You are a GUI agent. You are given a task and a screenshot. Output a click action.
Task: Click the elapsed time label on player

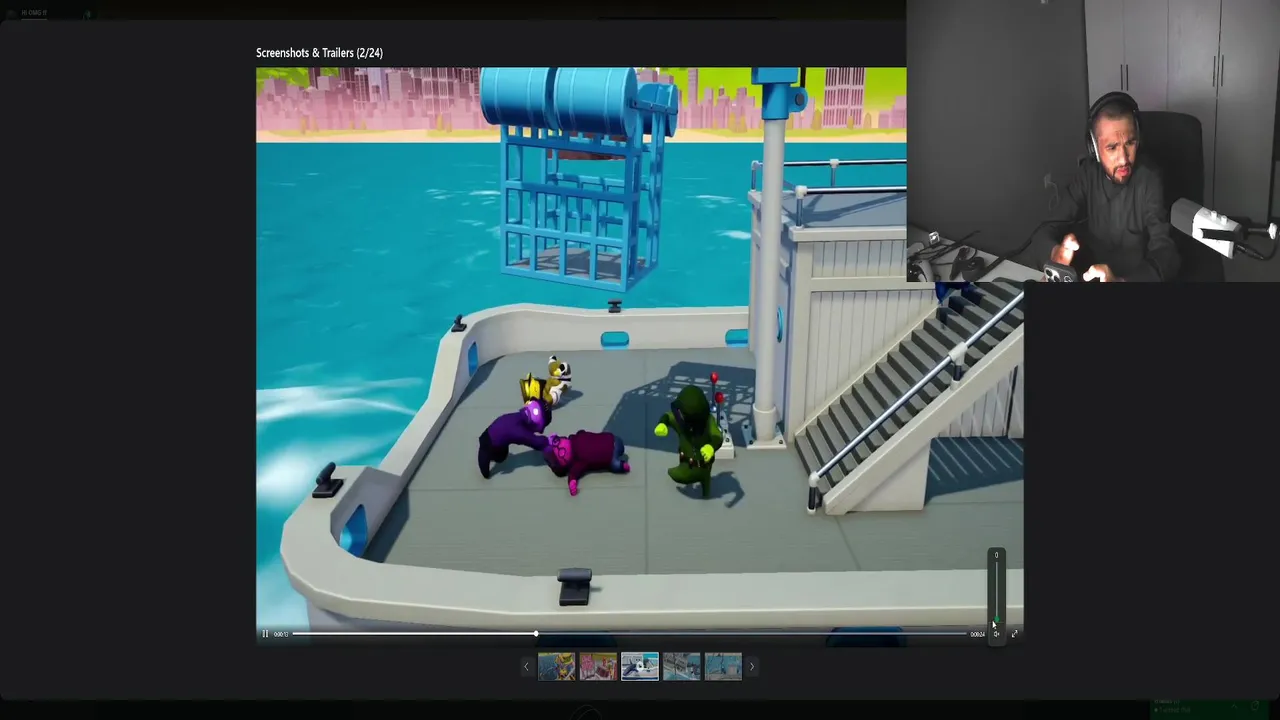(x=281, y=634)
